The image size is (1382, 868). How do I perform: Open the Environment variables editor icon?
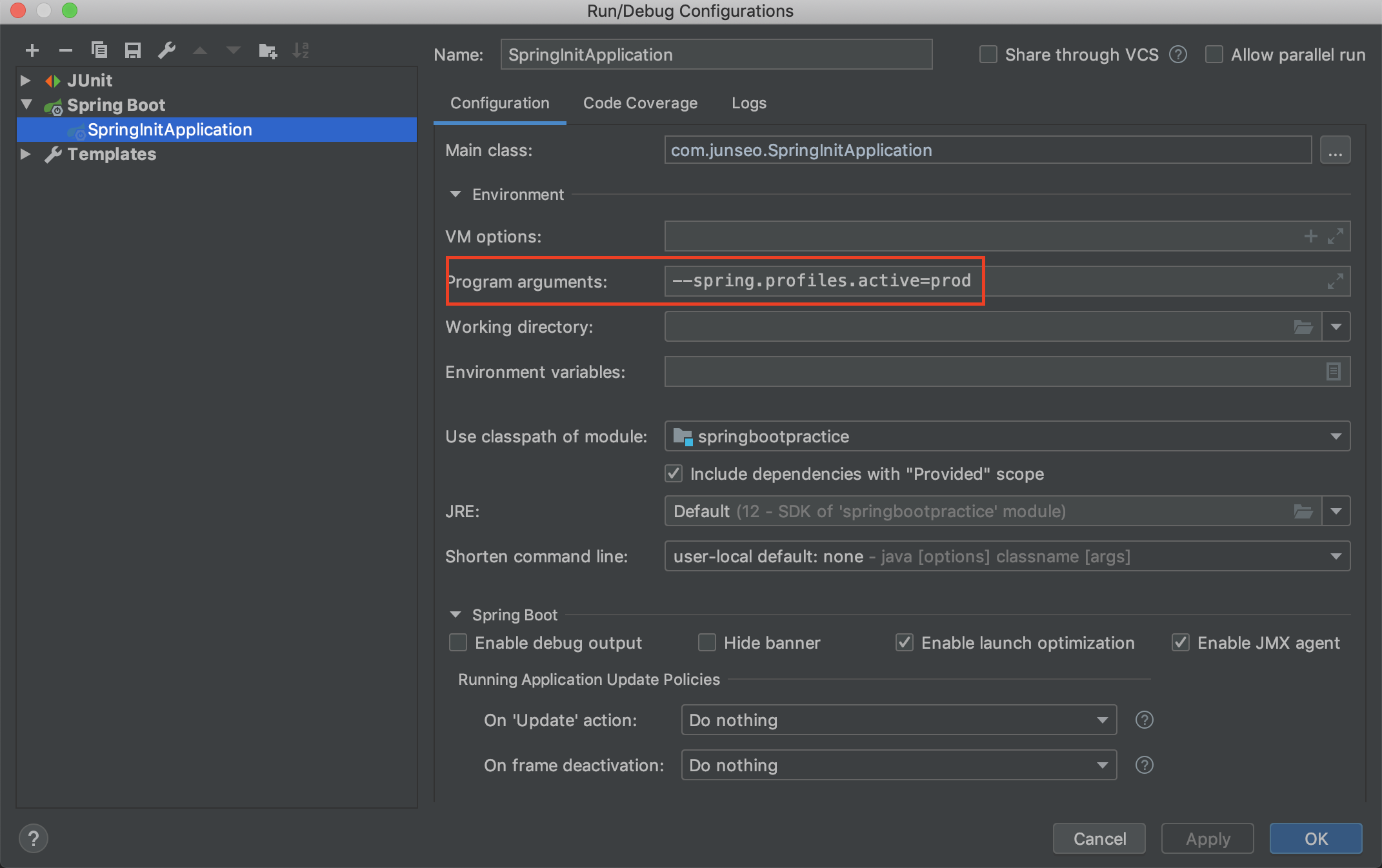pyautogui.click(x=1333, y=371)
